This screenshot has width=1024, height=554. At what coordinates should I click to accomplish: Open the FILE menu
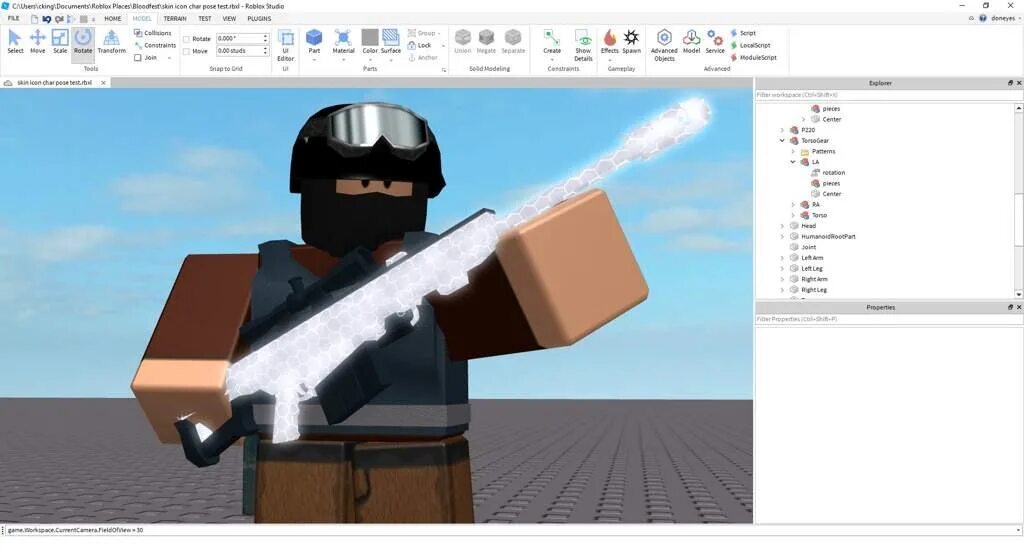[13, 18]
